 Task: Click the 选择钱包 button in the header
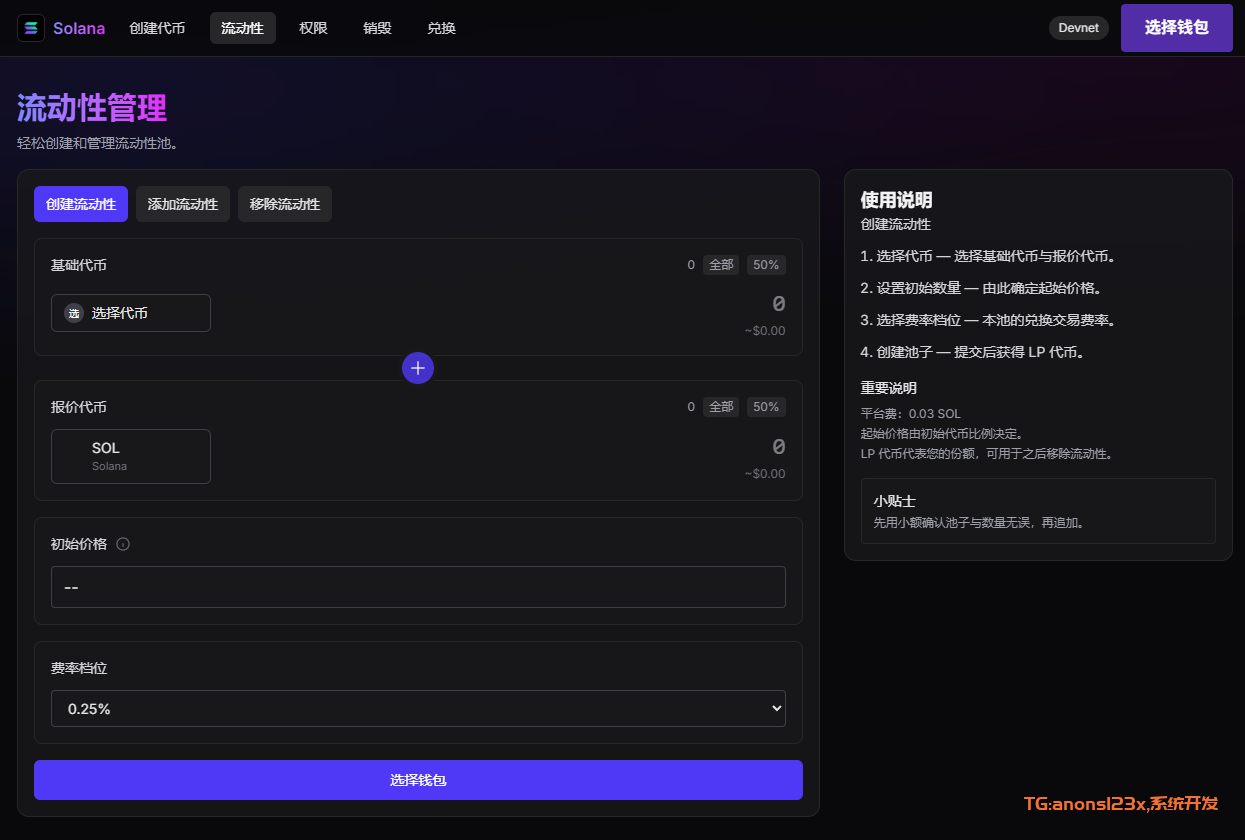[x=1176, y=28]
